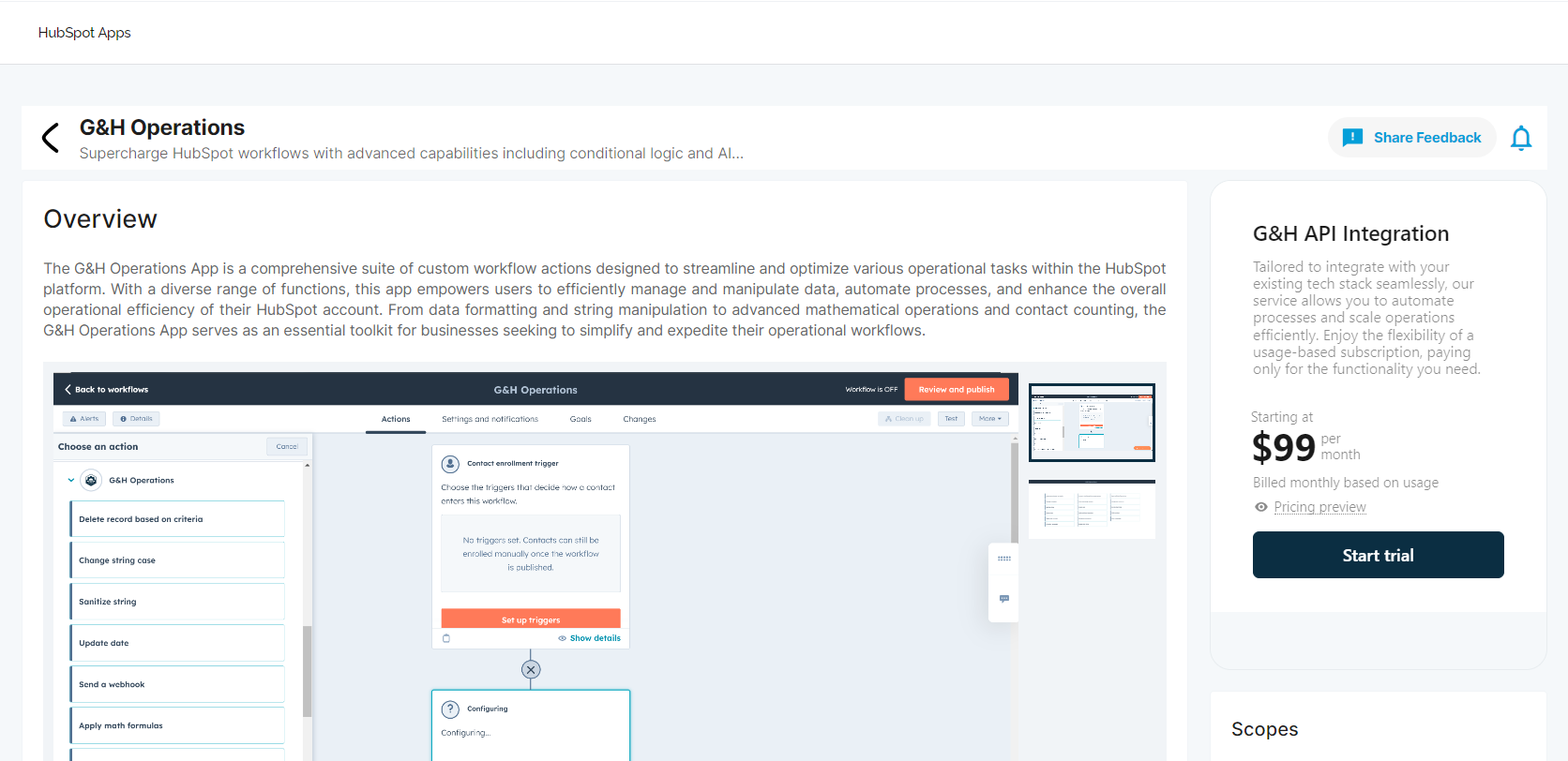Click the question mark Configuring icon
The image size is (1568, 761).
coord(450,709)
